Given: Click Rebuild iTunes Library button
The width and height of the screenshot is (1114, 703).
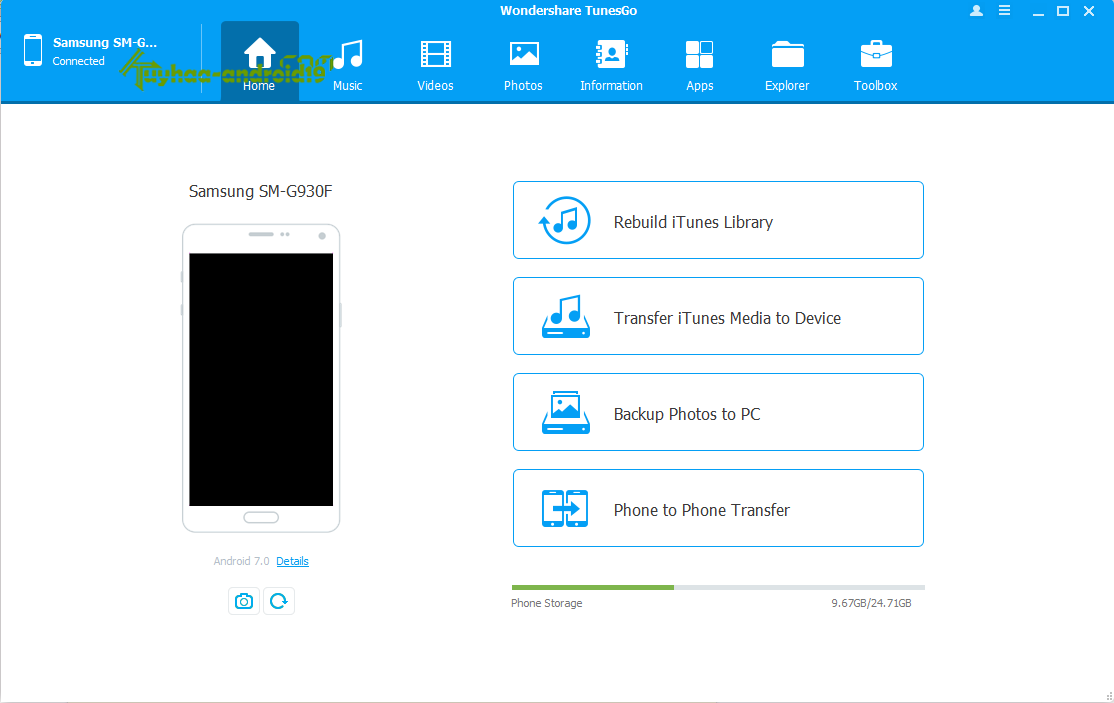Looking at the screenshot, I should coord(718,220).
